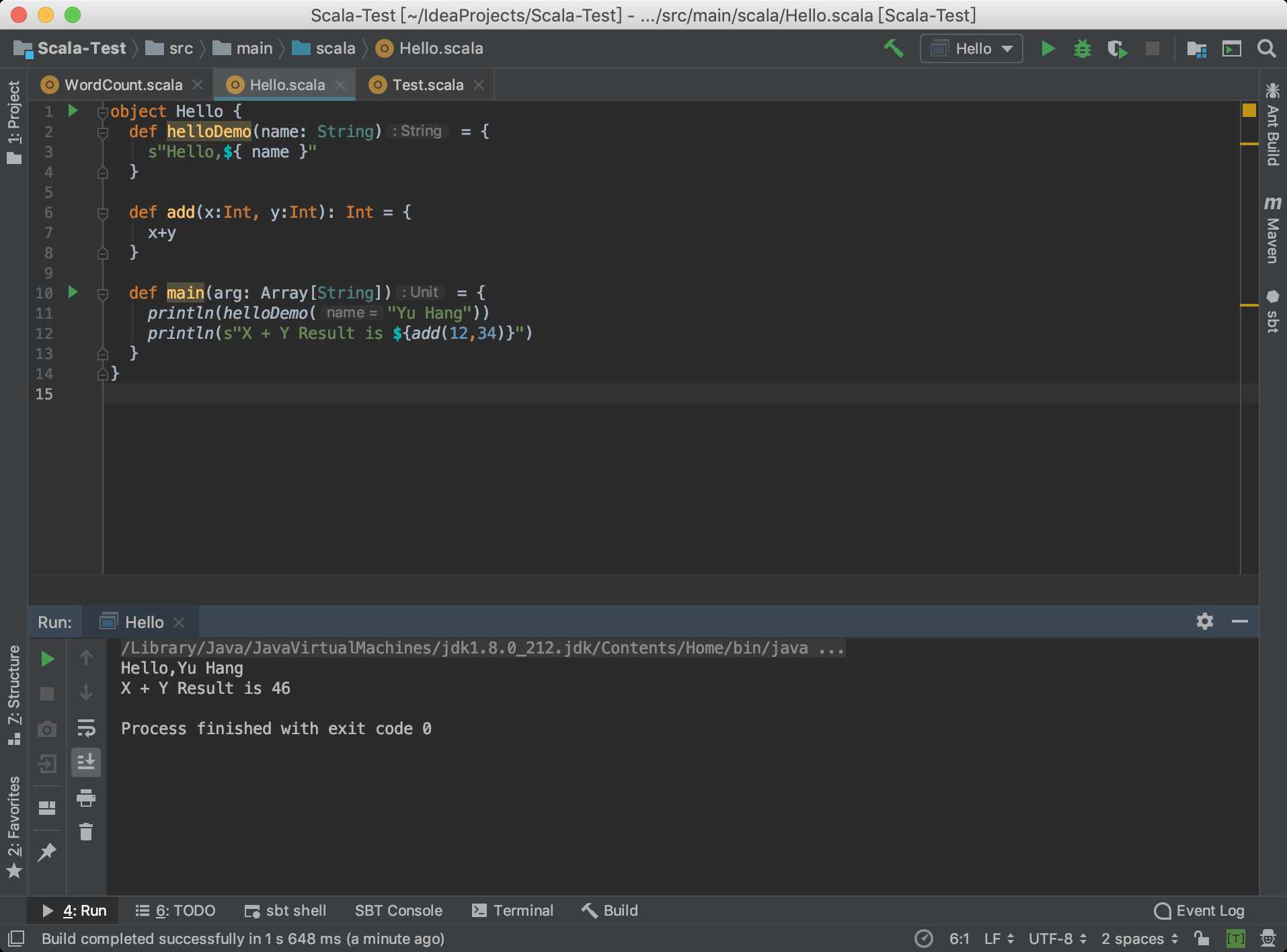Click the Run Anything icon beside search

pos(1232,48)
